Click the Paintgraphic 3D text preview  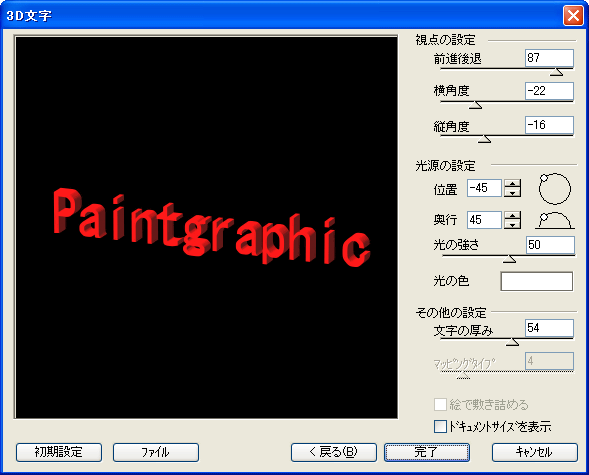[x=212, y=228]
